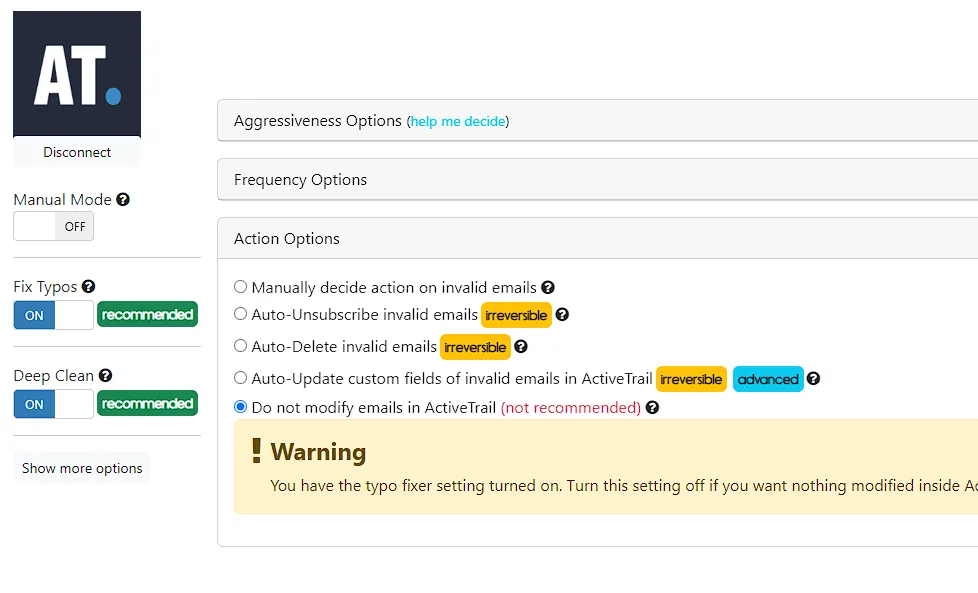Select Do not modify emails in ActiveTrail
Screen dimensions: 978x593
point(240,407)
